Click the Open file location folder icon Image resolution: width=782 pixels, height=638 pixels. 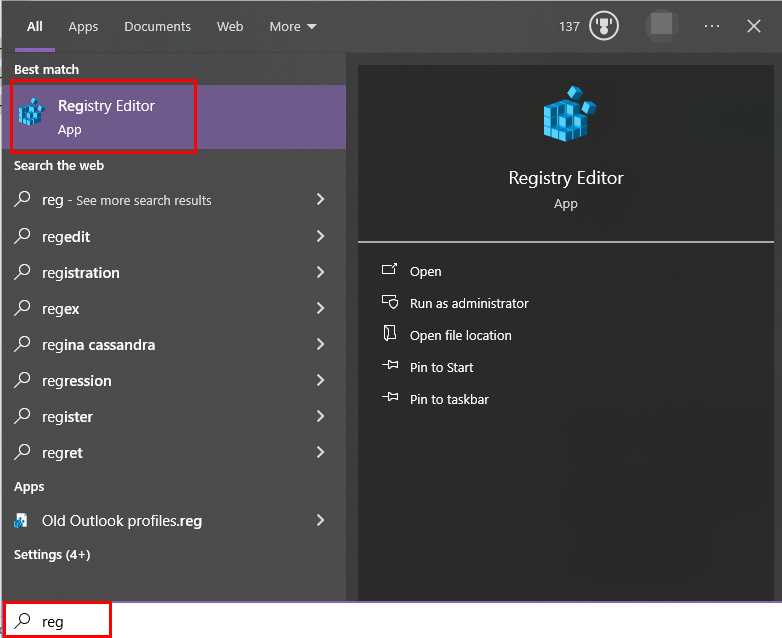(390, 333)
